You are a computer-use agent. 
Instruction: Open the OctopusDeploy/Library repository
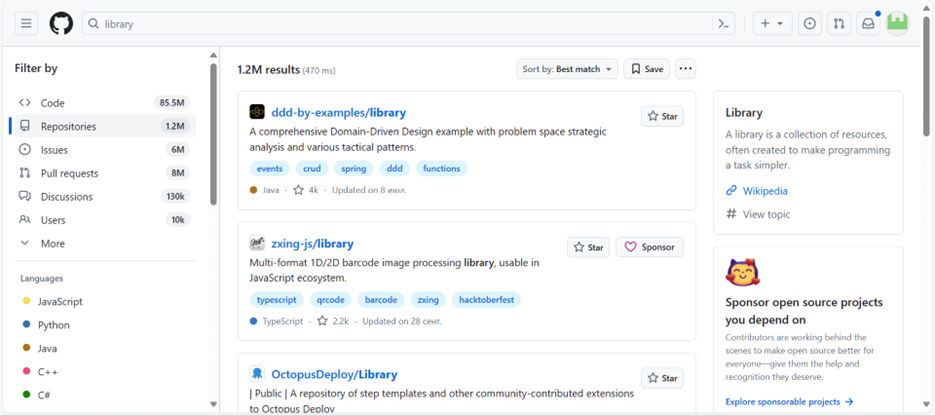click(334, 374)
